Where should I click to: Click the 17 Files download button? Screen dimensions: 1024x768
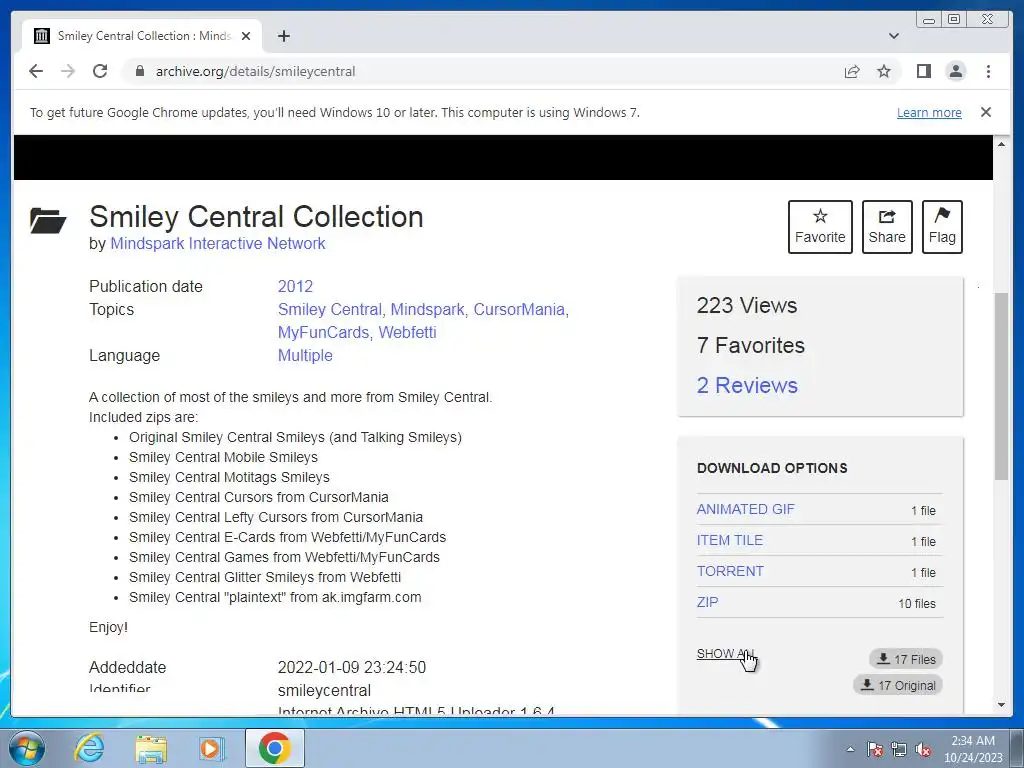coord(906,659)
